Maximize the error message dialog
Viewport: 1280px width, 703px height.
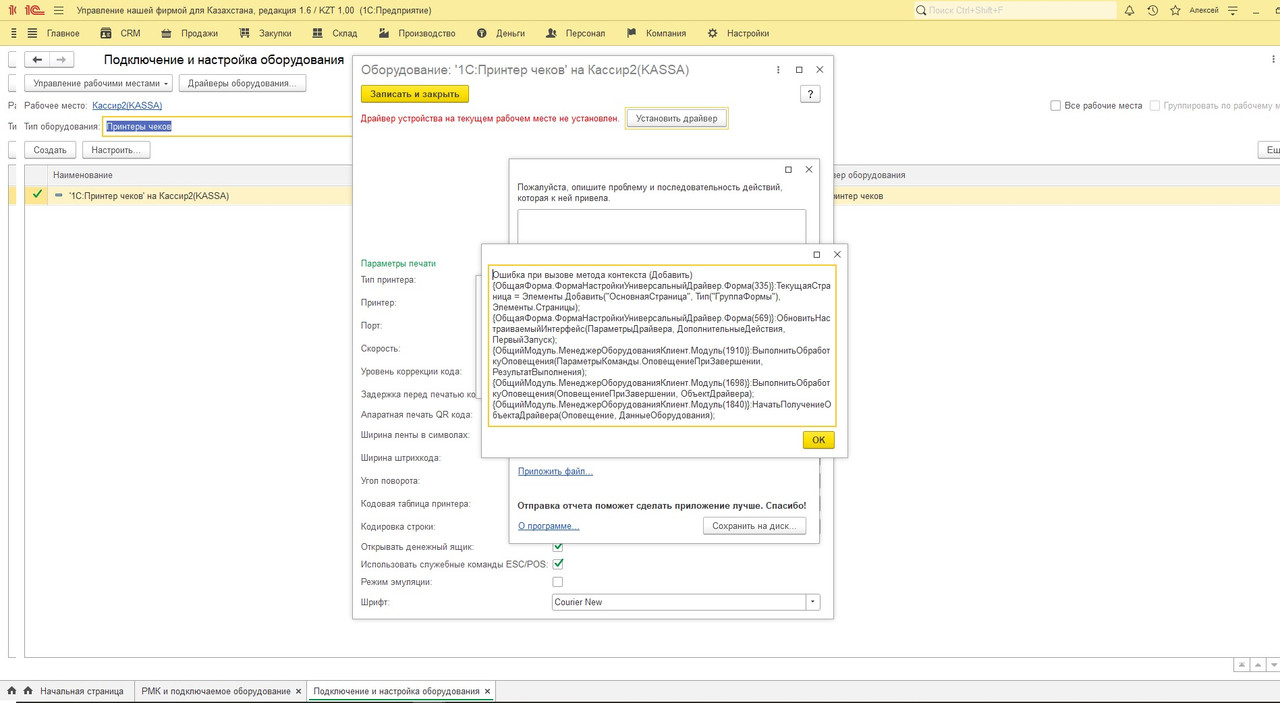816,255
